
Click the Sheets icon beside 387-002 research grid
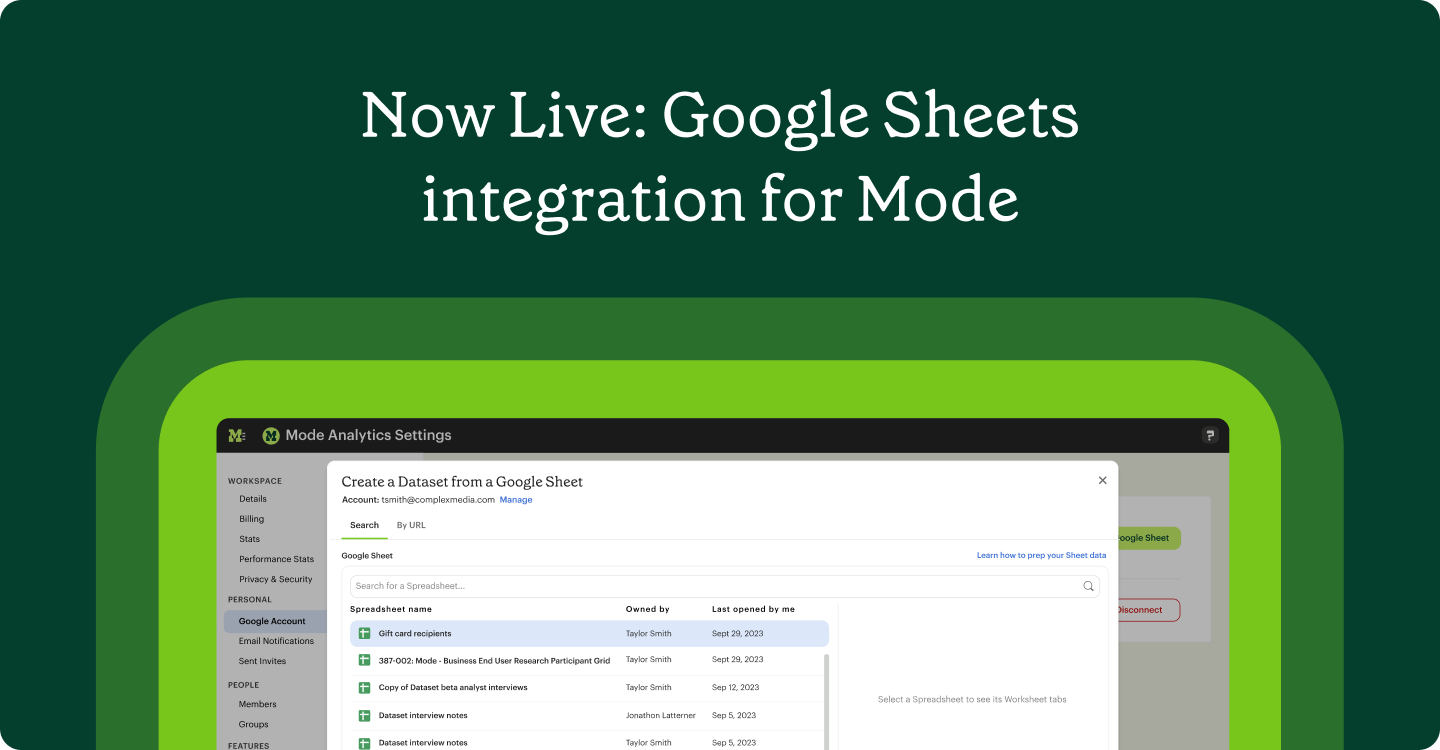364,660
